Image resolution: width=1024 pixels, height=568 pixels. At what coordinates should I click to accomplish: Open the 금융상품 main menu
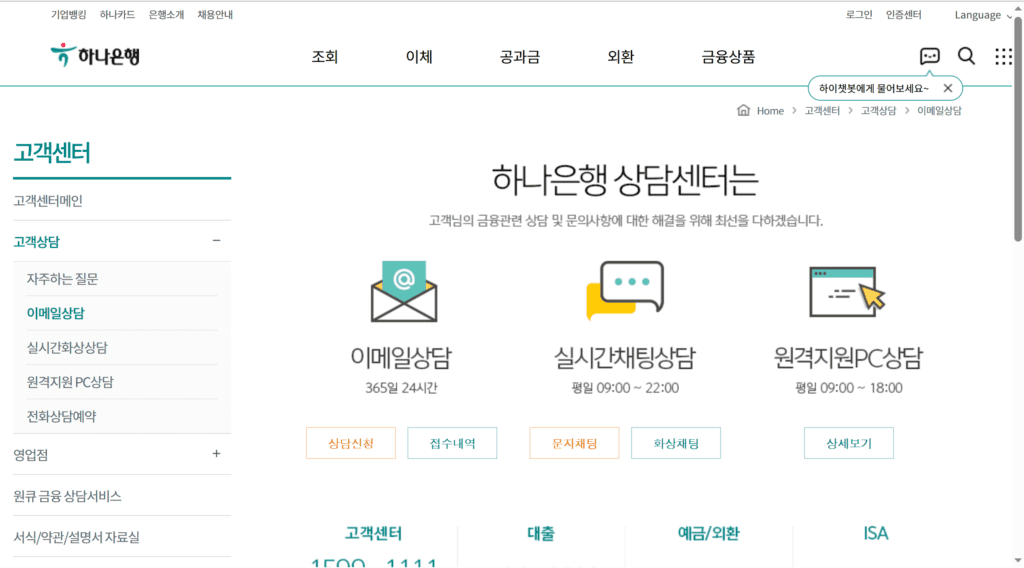(728, 57)
